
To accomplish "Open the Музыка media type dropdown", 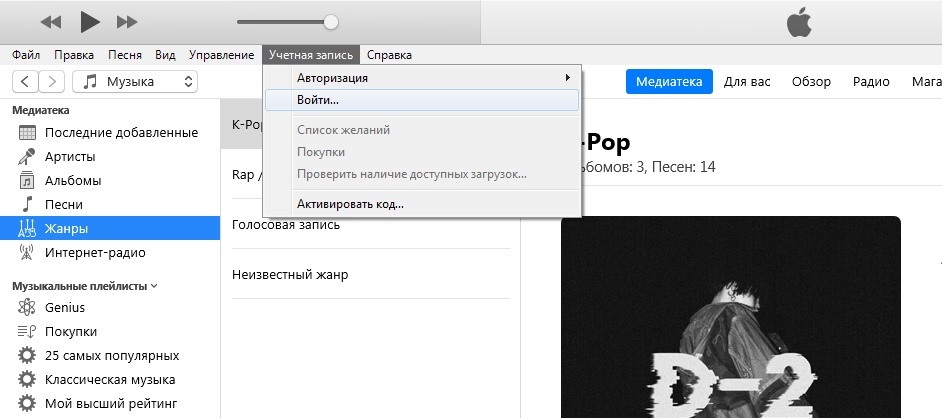I will point(135,81).
